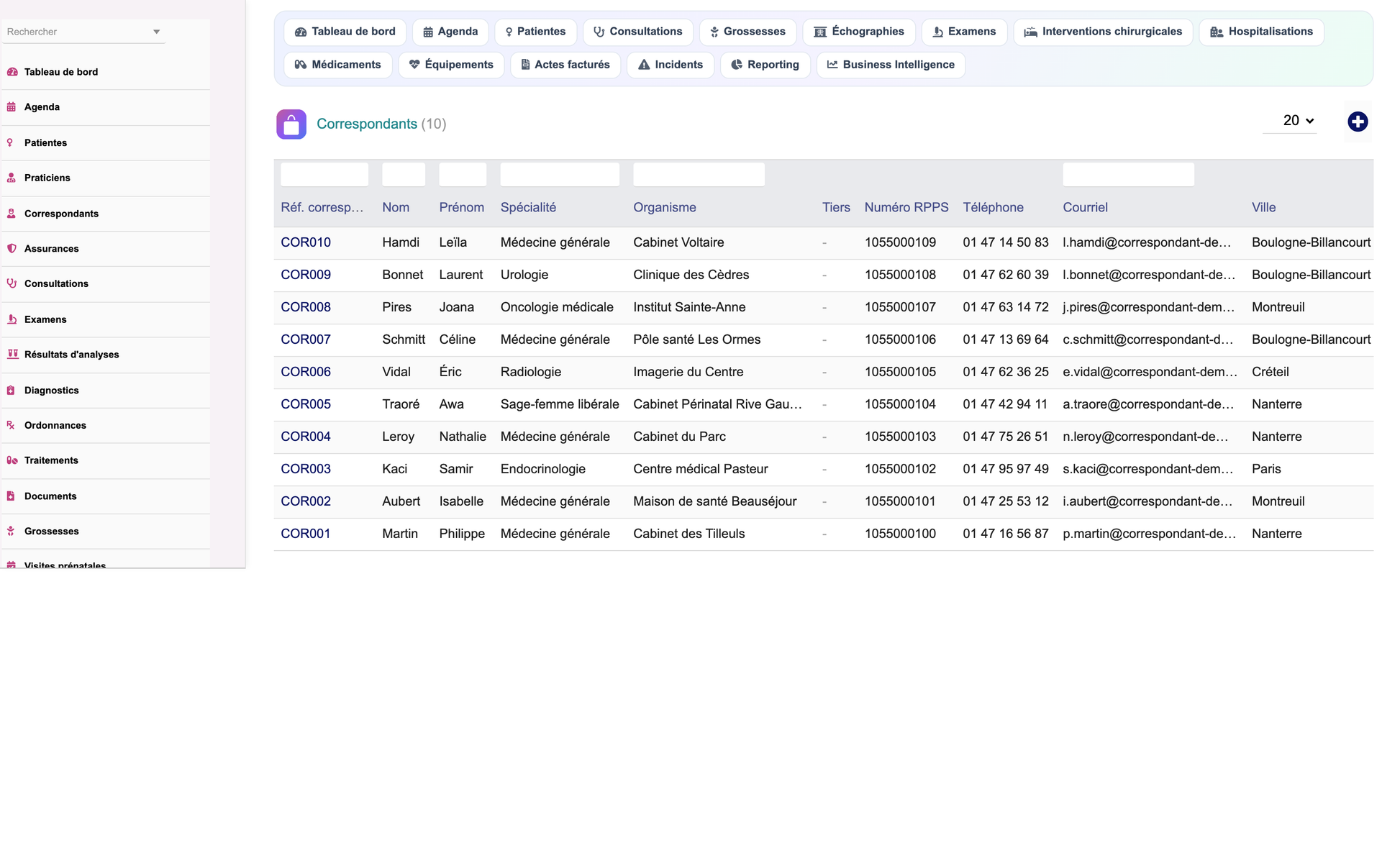Image resolution: width=1400 pixels, height=866 pixels.
Task: Click the Courriel filter field
Action: point(1128,174)
